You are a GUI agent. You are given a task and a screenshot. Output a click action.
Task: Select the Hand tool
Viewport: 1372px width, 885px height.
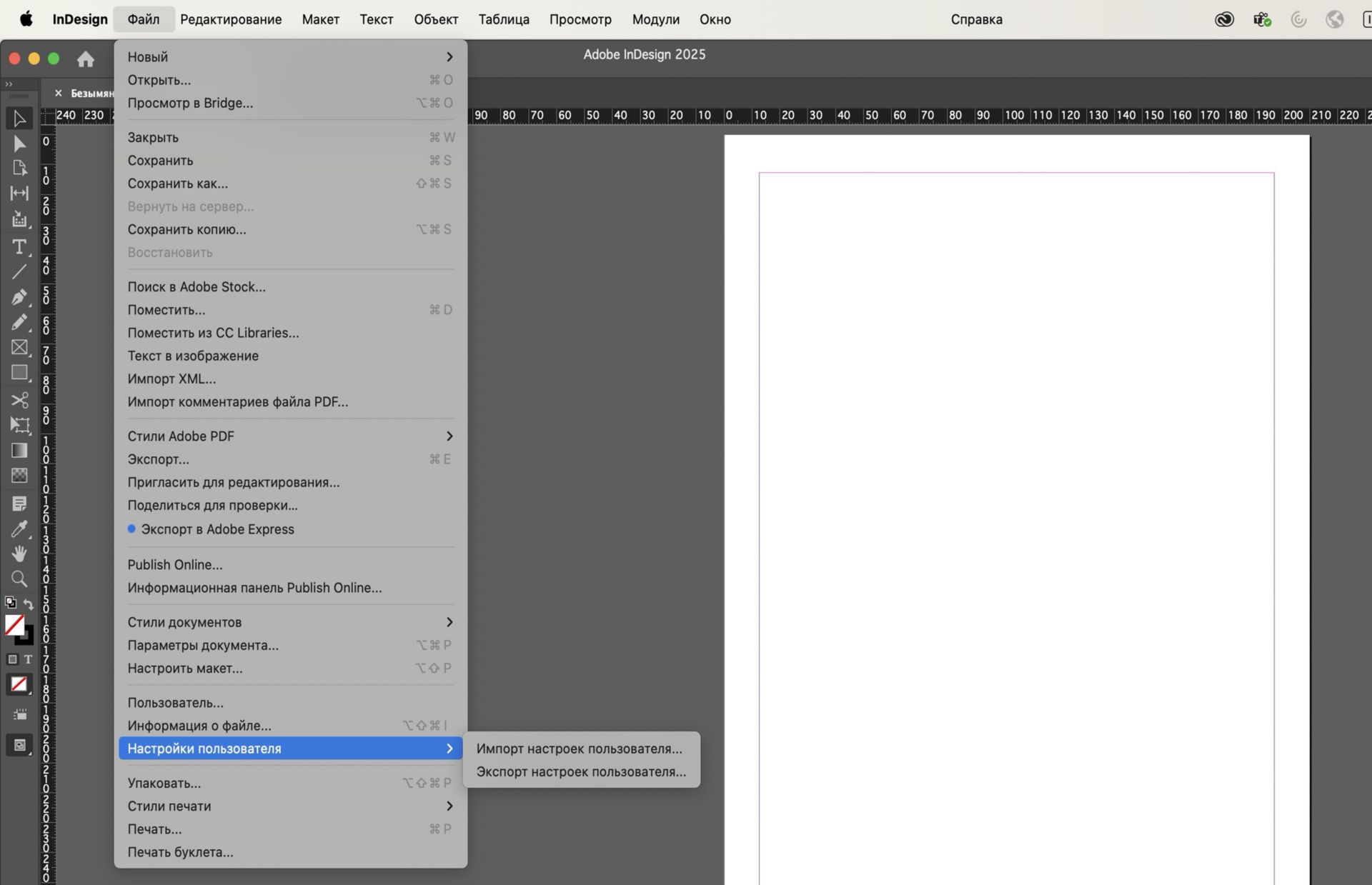19,554
